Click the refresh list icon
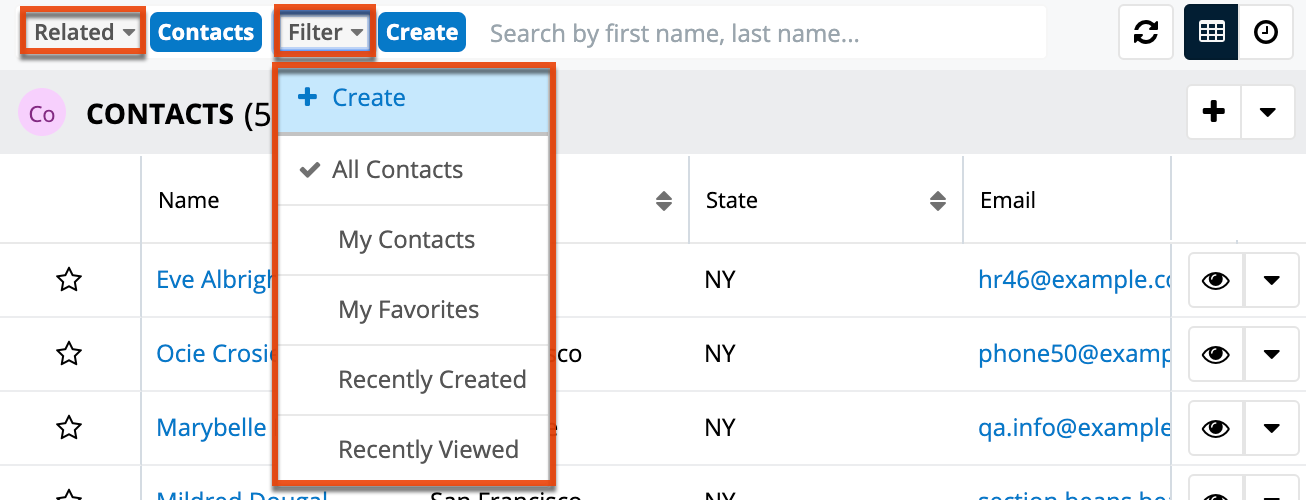Viewport: 1306px width, 500px height. point(1145,33)
